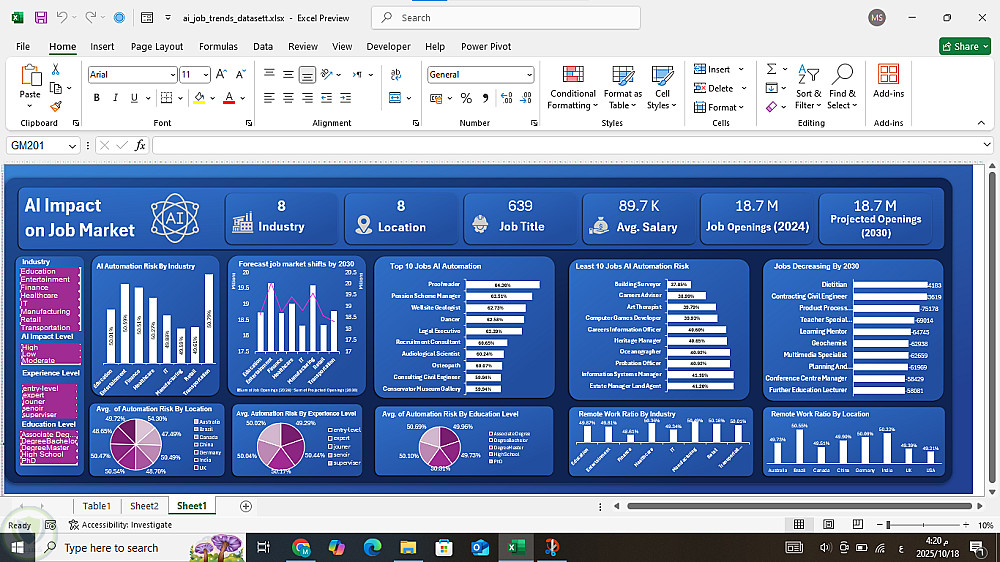Click the Center align icon
Screen dimensions: 1000x562
pos(288,98)
